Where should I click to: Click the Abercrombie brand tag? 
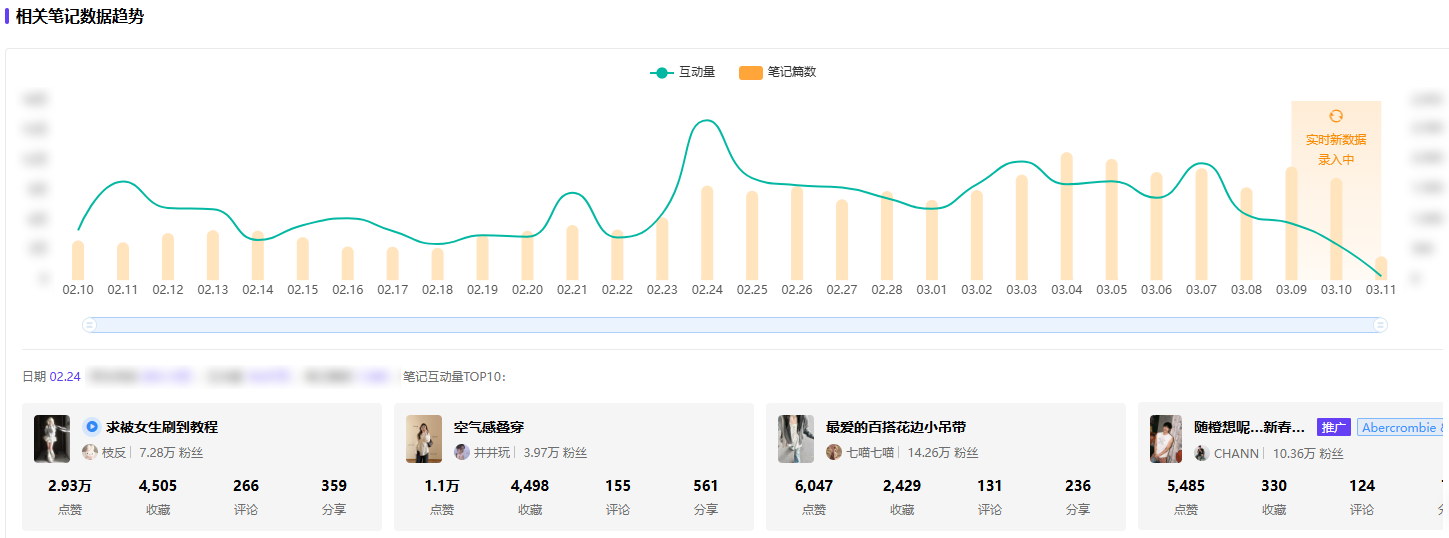point(1400,427)
